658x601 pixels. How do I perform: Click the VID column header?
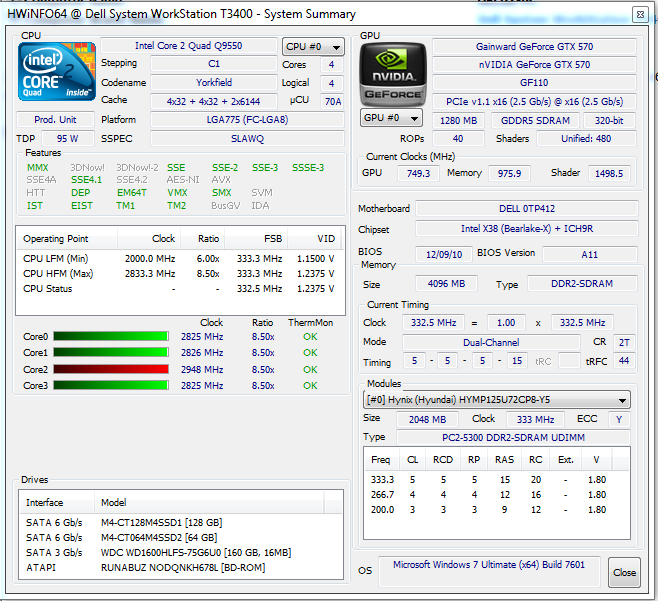[314, 239]
